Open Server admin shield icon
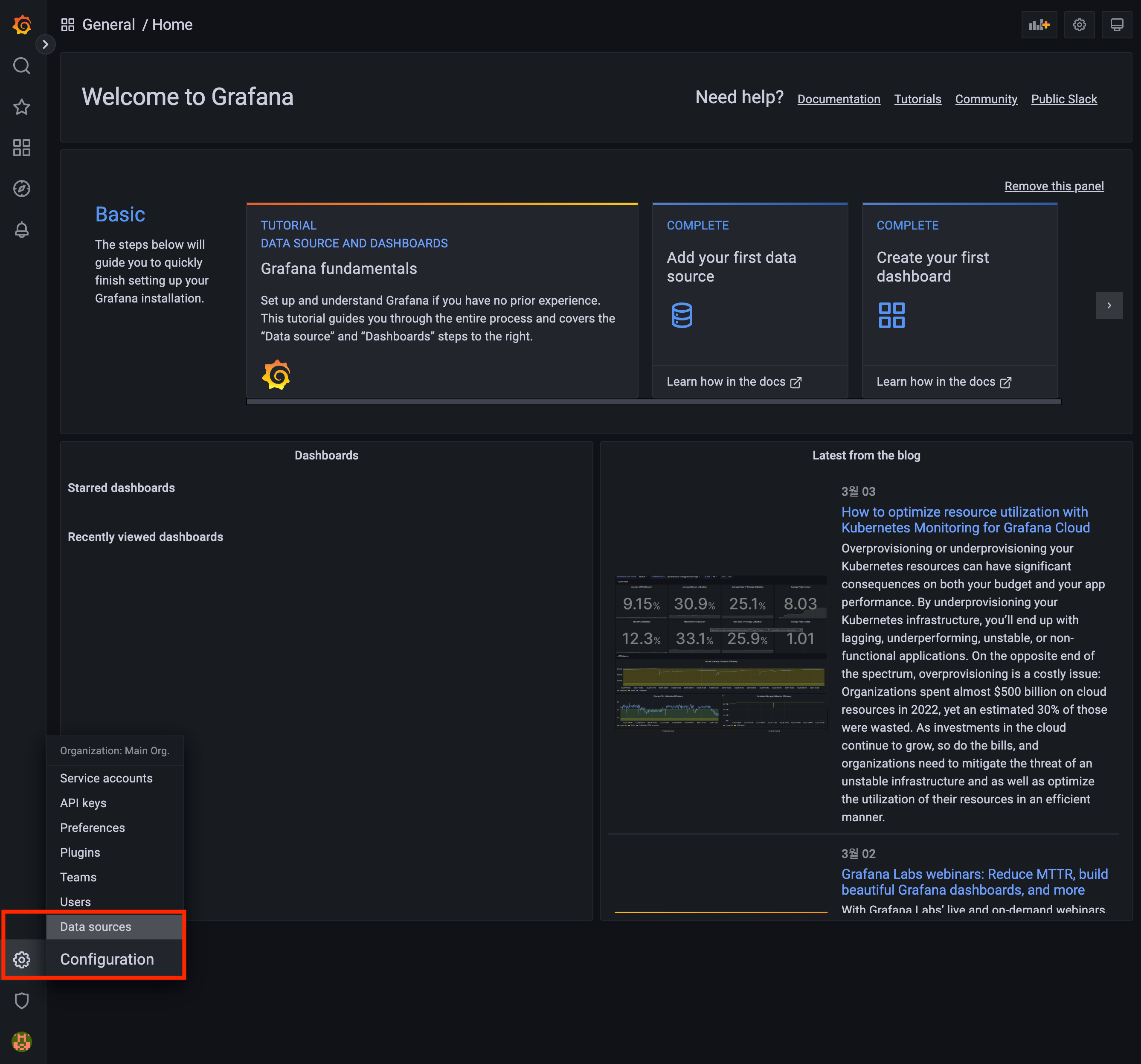1141x1064 pixels. 22,1000
